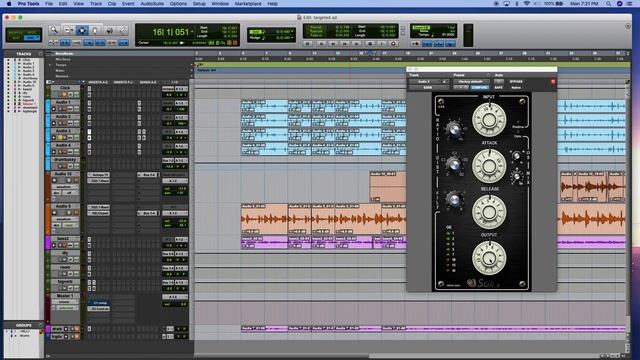This screenshot has width=640, height=360.
Task: Open the second insert on Audio 9
Action: pos(98,213)
